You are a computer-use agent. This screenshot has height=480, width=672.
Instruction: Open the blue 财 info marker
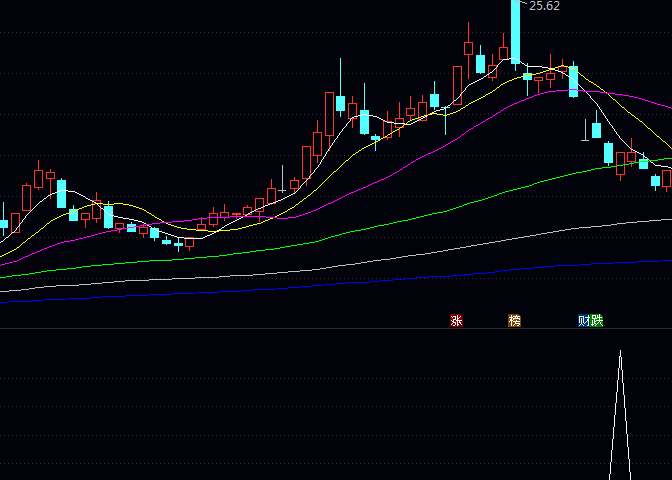pyautogui.click(x=584, y=321)
